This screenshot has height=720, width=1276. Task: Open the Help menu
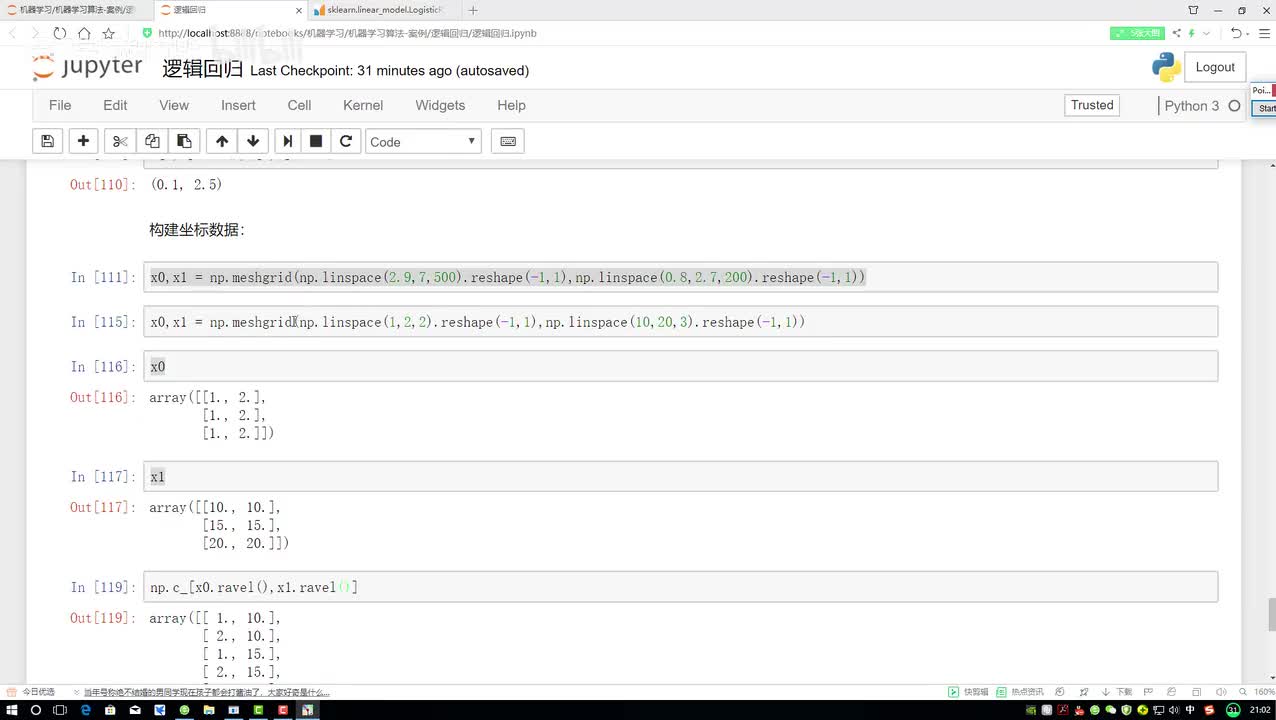pyautogui.click(x=511, y=105)
